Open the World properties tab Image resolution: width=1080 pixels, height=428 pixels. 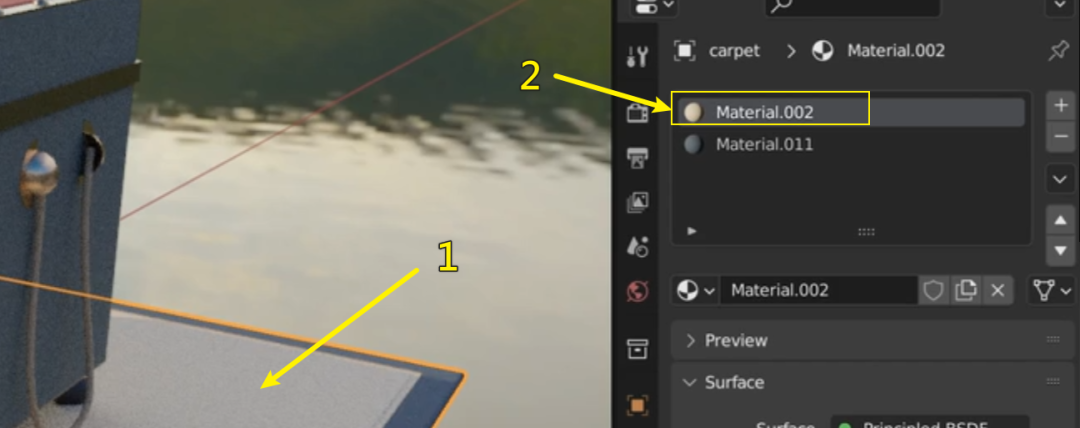click(x=637, y=291)
